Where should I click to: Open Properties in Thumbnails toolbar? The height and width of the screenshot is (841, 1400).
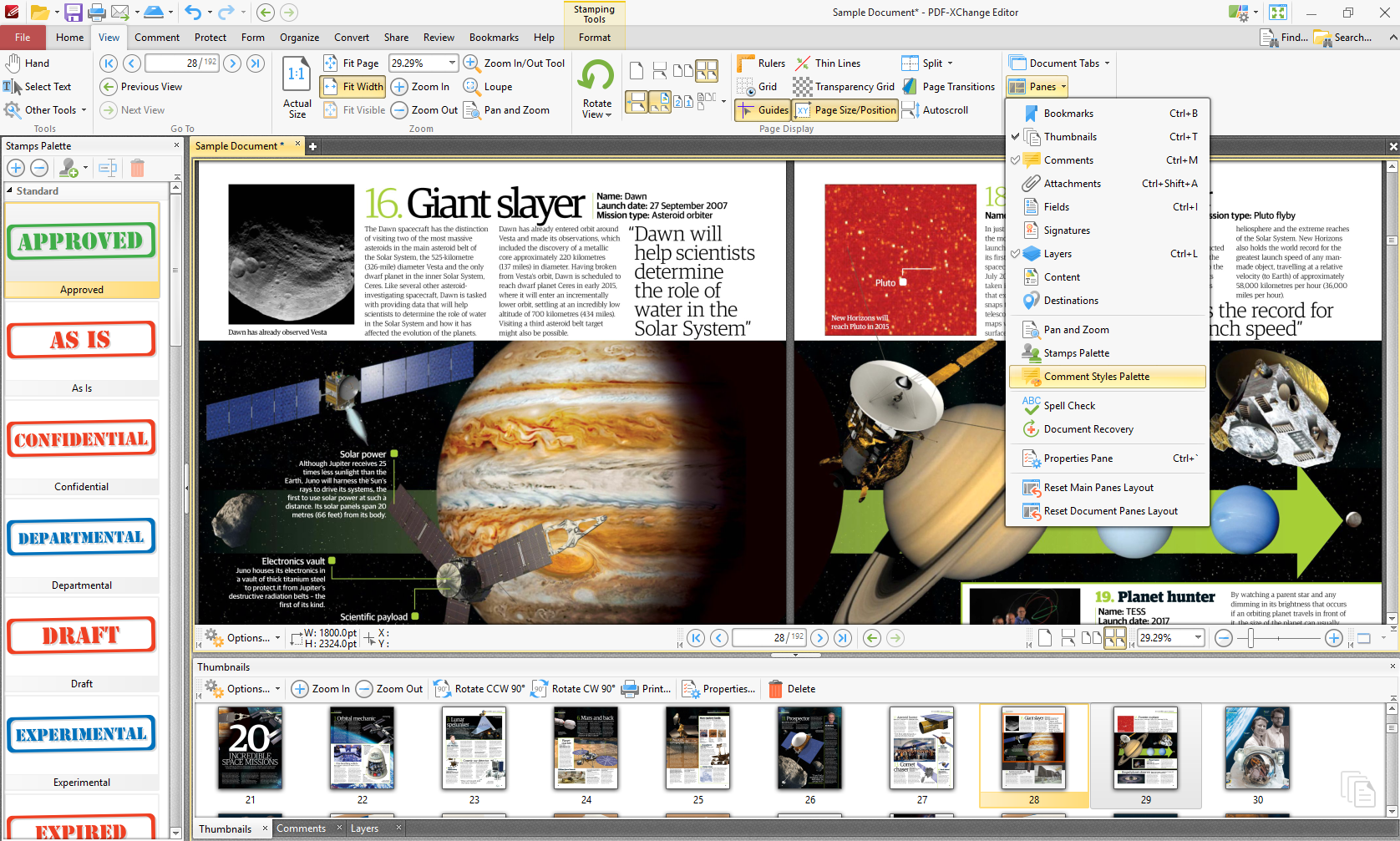(x=719, y=689)
